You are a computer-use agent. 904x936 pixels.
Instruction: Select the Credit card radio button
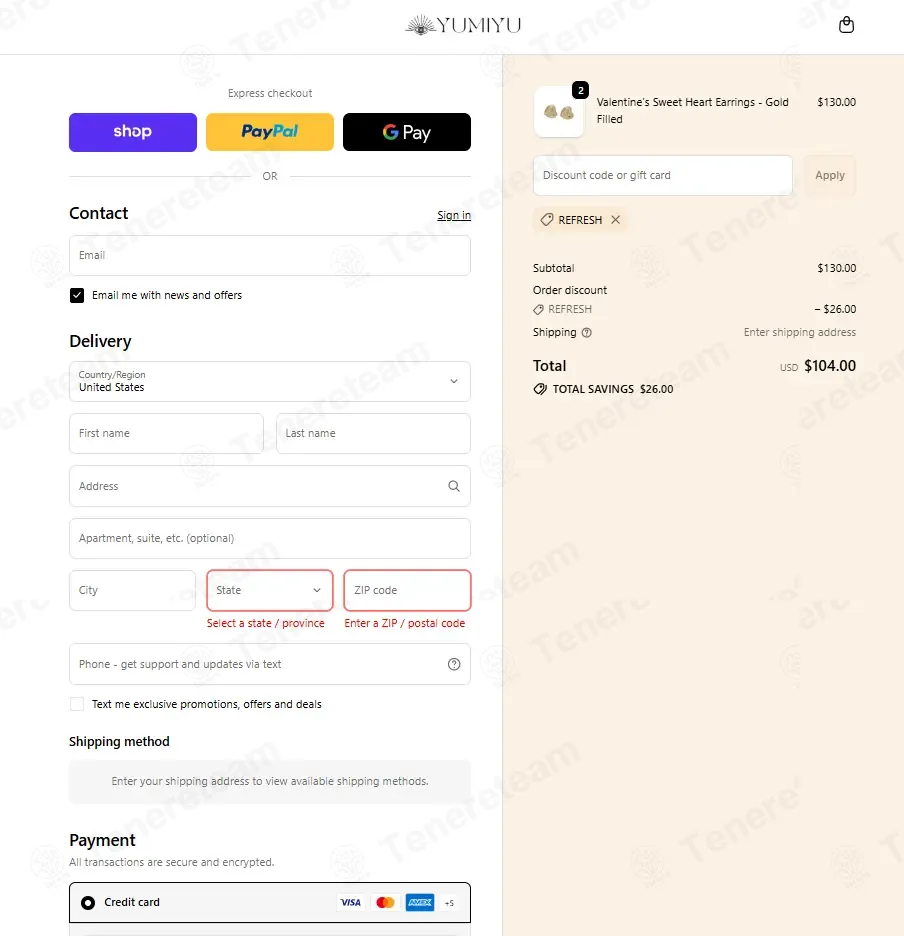click(x=88, y=903)
